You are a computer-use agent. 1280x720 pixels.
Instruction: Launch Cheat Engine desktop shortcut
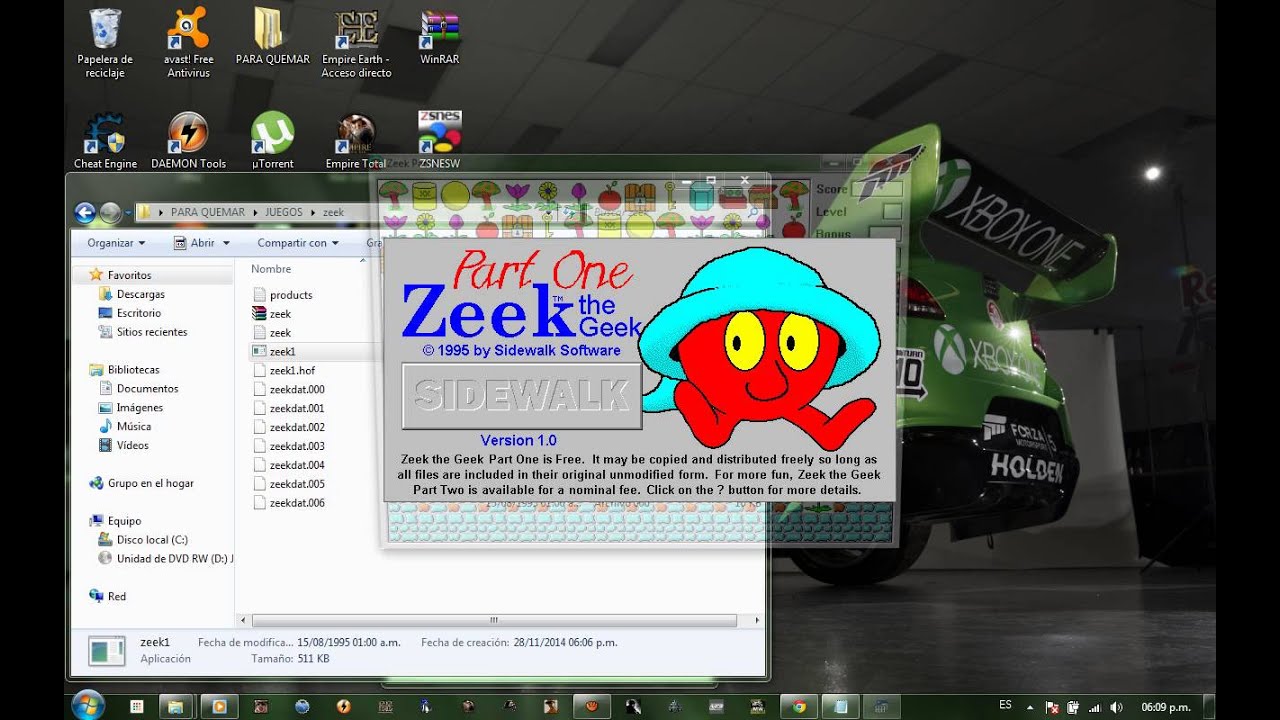tap(105, 140)
